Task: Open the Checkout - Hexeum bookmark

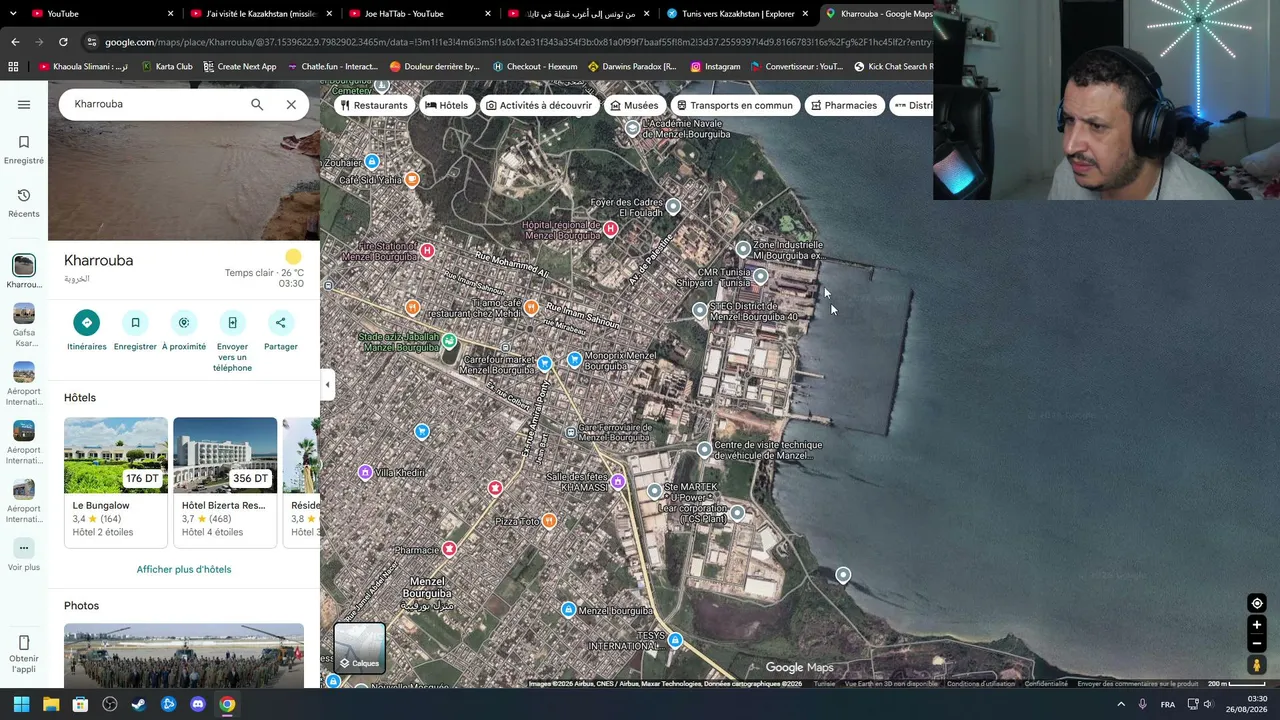Action: 535,67
